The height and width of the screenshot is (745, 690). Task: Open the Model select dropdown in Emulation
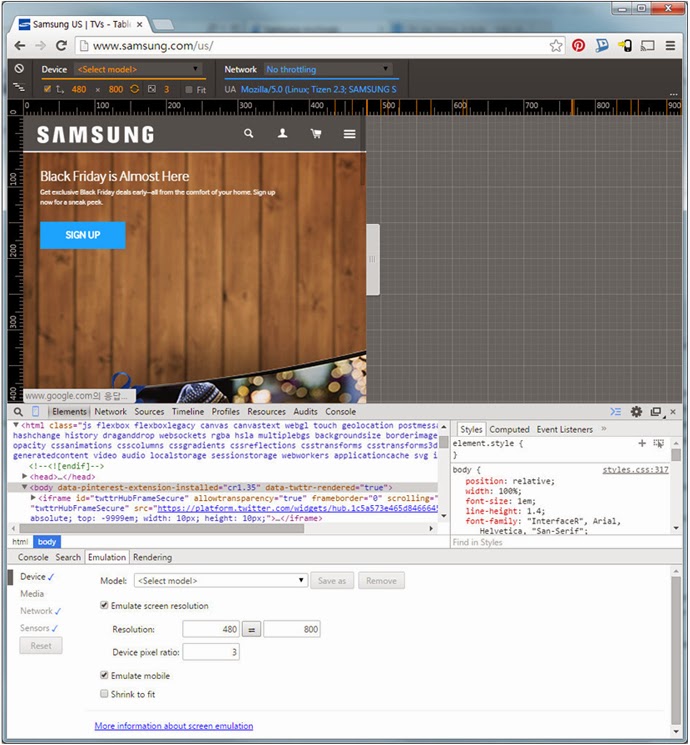click(220, 580)
